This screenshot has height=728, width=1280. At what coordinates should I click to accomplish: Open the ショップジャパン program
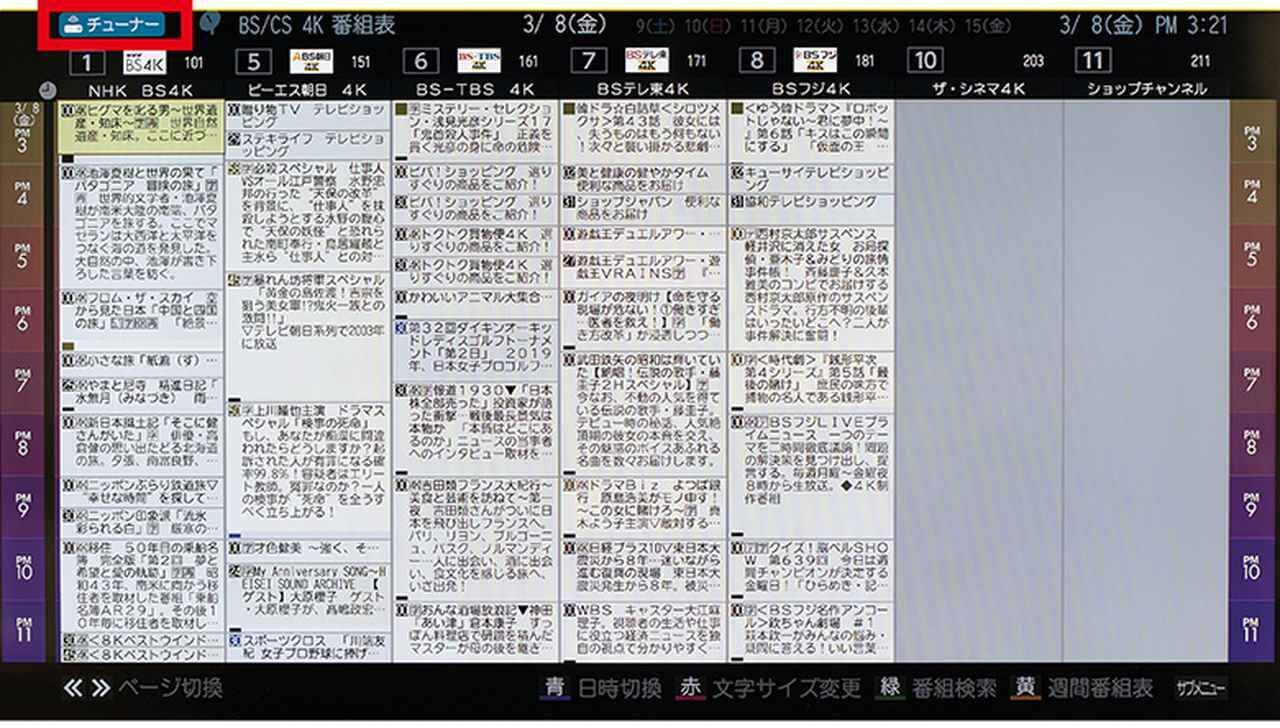(x=643, y=209)
